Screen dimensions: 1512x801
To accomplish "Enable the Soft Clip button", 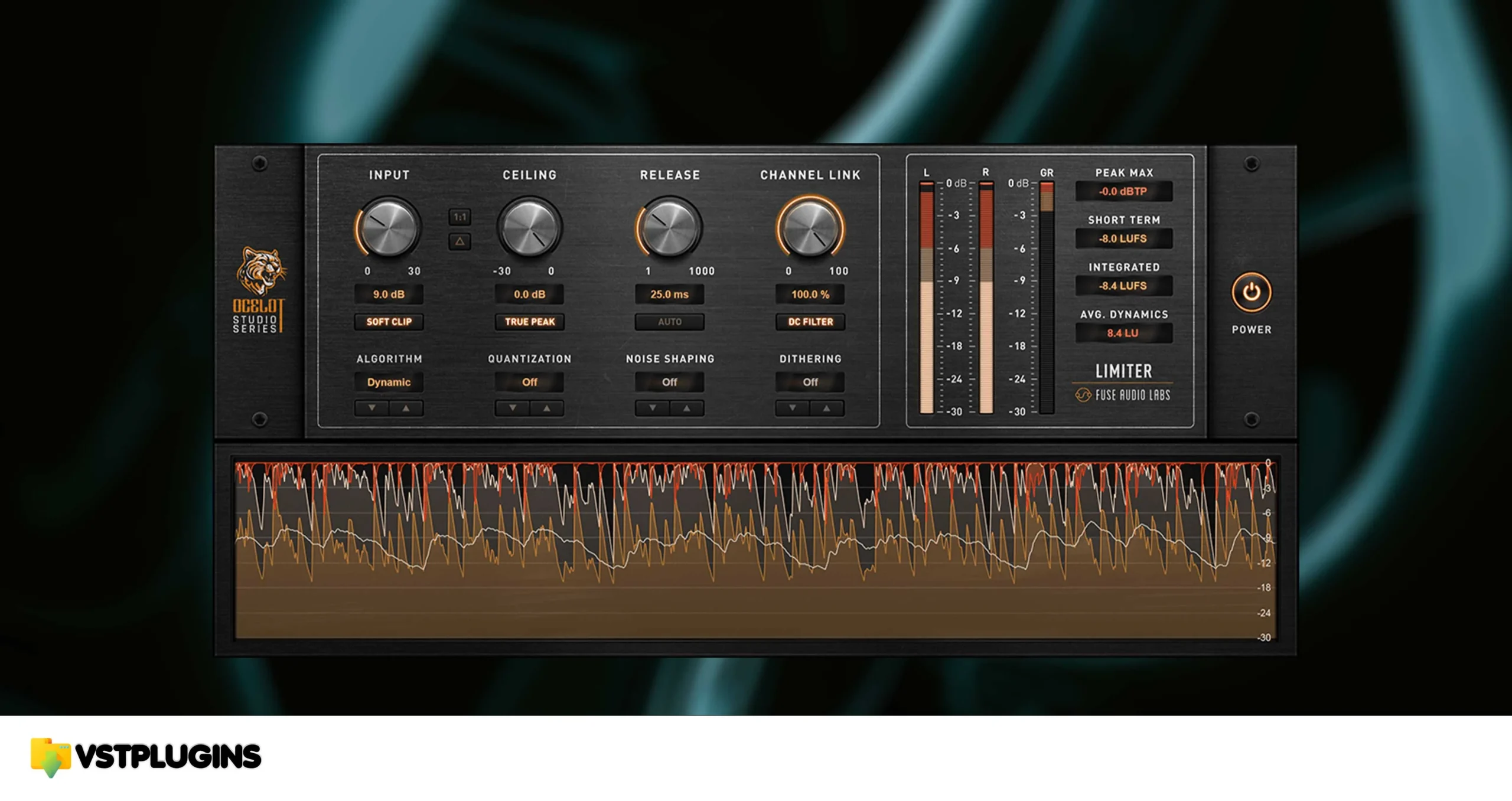I will click(389, 322).
